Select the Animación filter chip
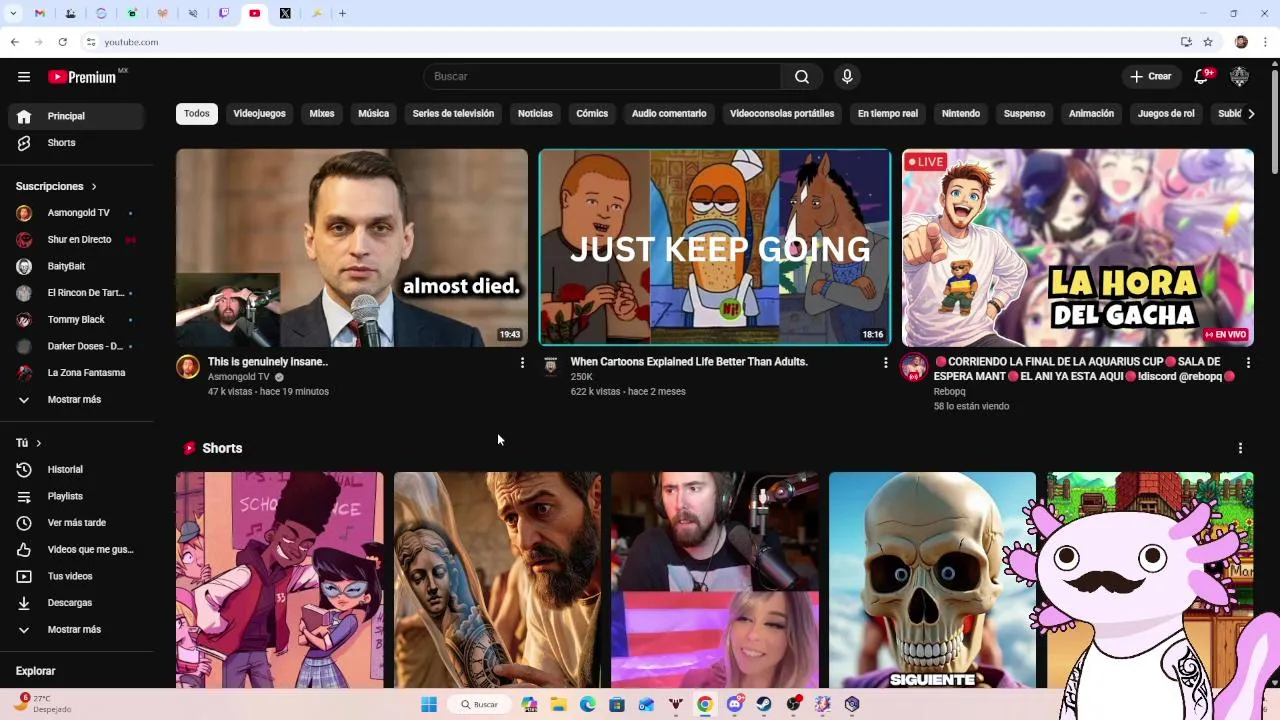Screen dimensions: 1280x720 pos(1091,114)
